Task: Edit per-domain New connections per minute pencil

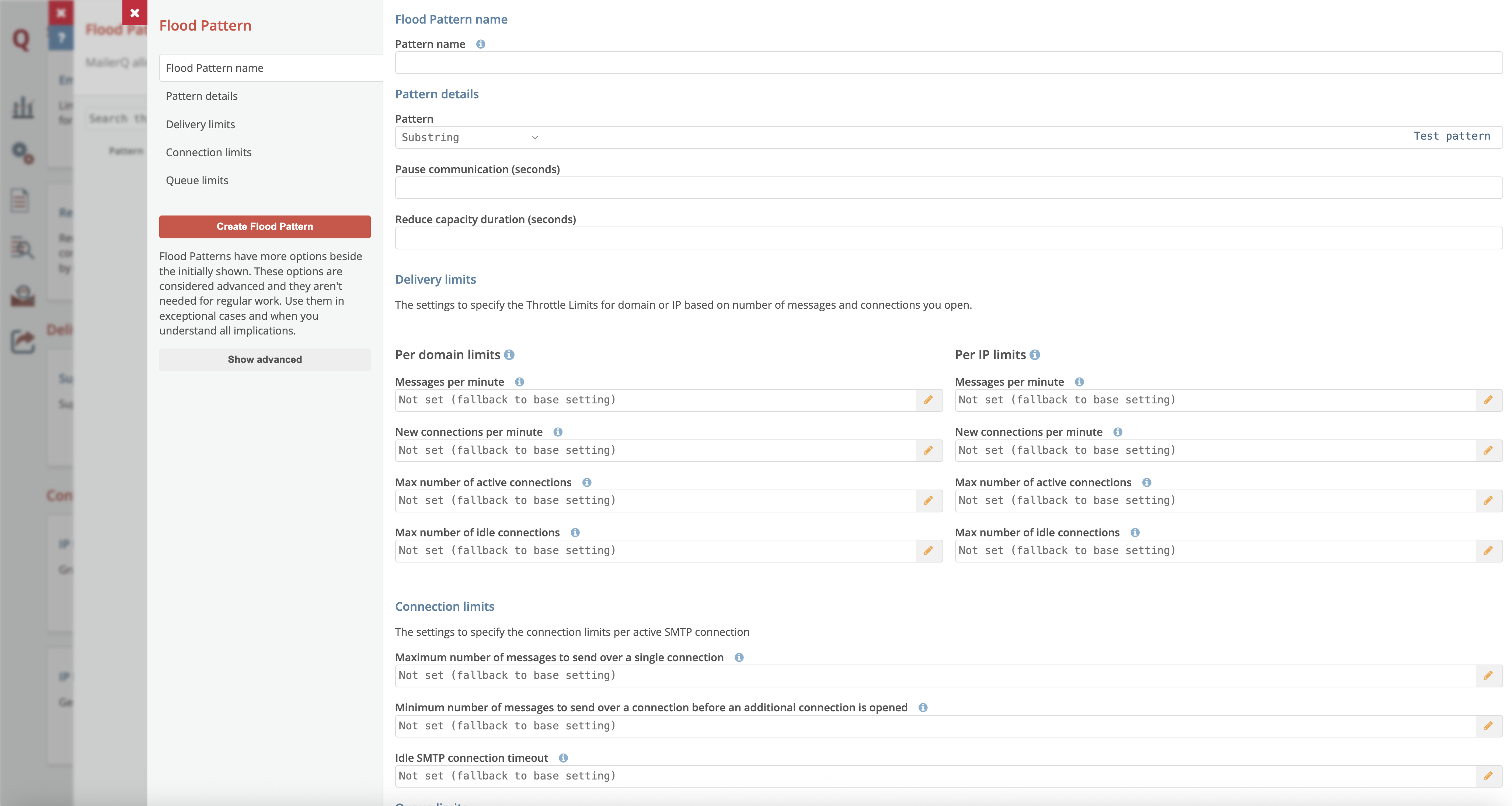Action: coord(929,451)
